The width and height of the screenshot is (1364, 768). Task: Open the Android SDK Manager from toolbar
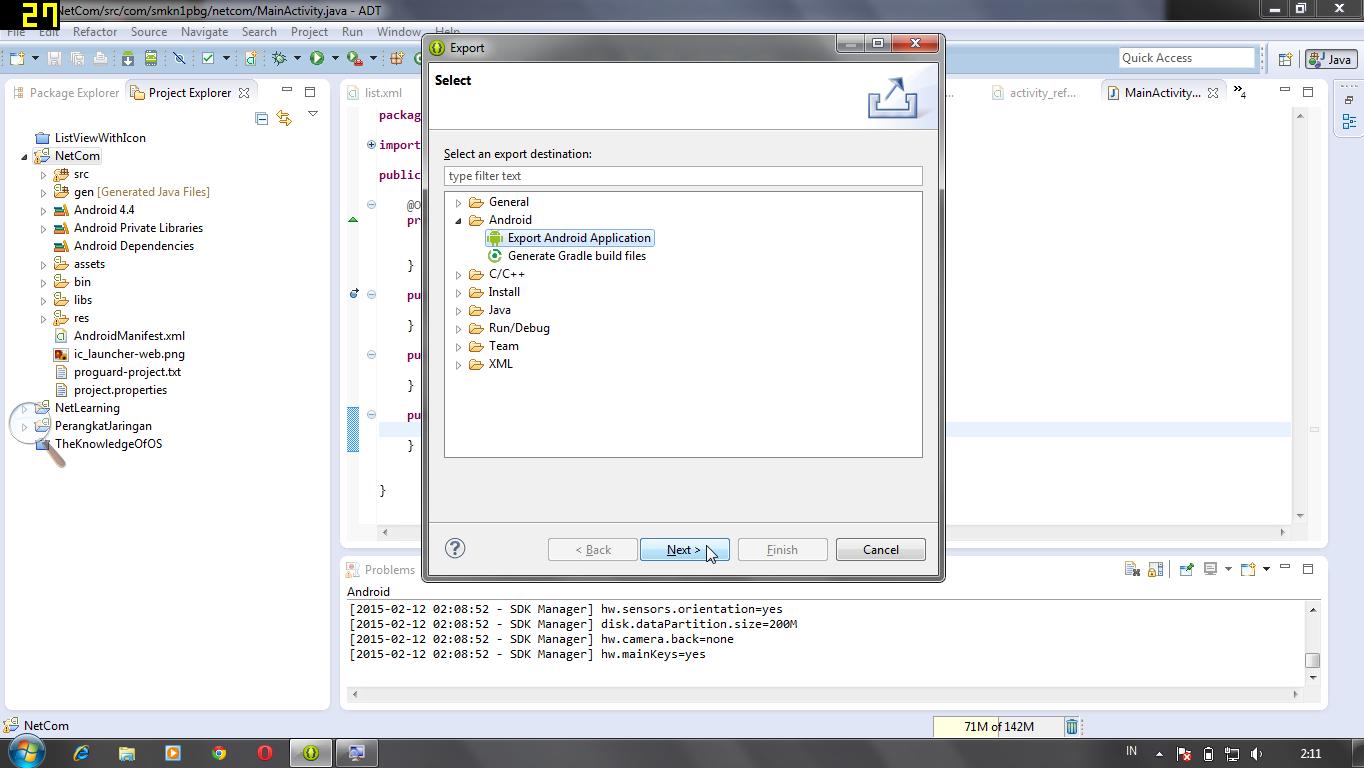[x=128, y=58]
